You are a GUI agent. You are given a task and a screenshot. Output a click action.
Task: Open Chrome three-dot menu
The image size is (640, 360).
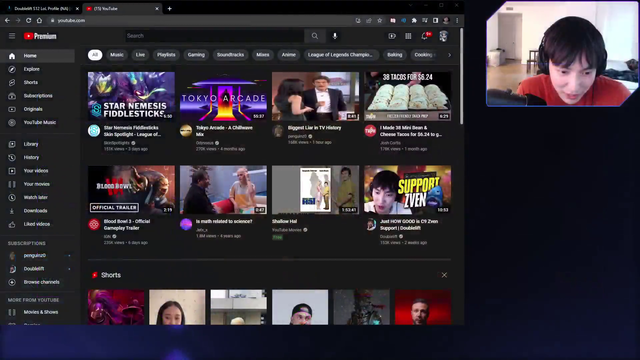(x=457, y=20)
